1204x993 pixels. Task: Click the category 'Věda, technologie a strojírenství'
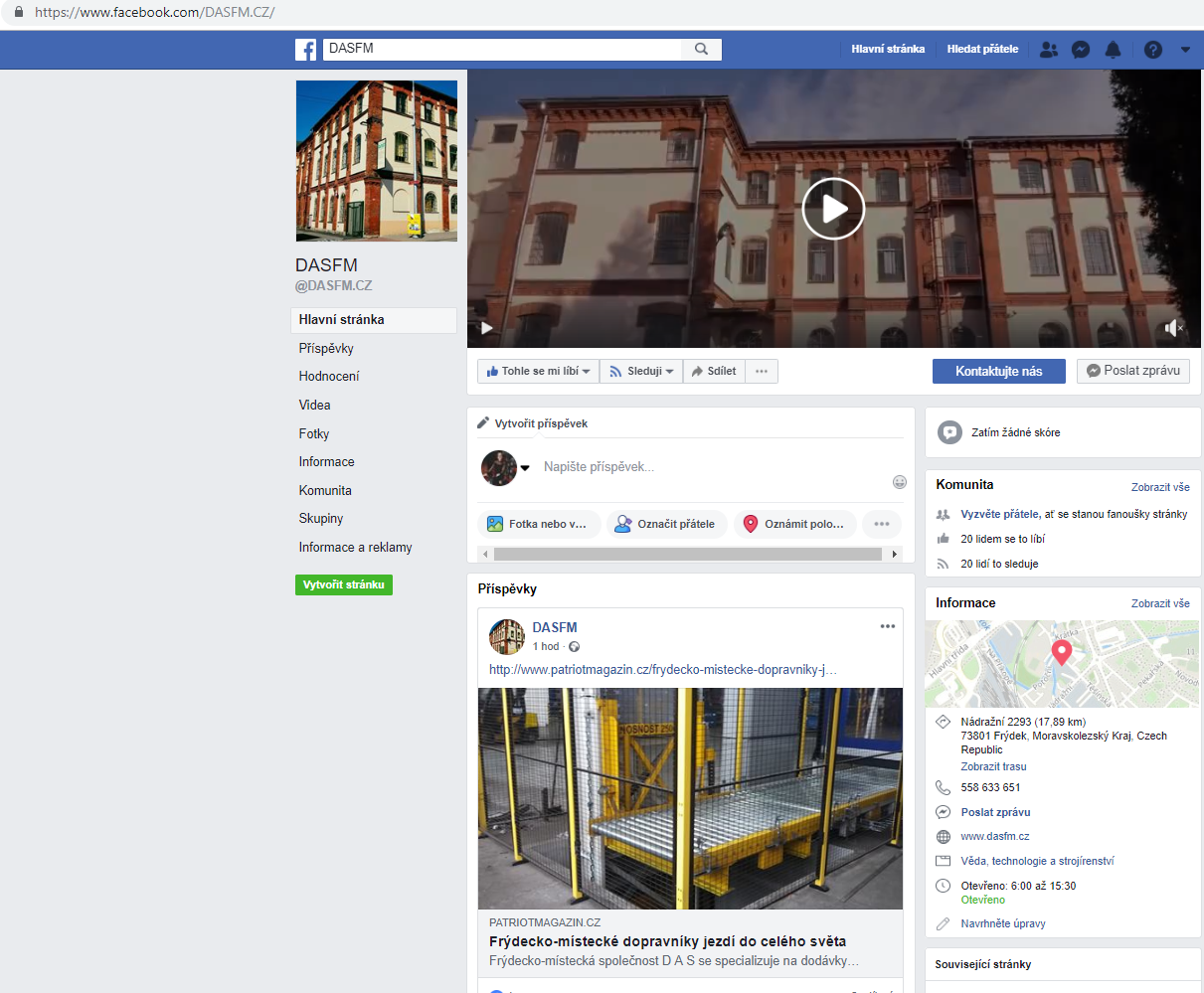pos(1037,862)
